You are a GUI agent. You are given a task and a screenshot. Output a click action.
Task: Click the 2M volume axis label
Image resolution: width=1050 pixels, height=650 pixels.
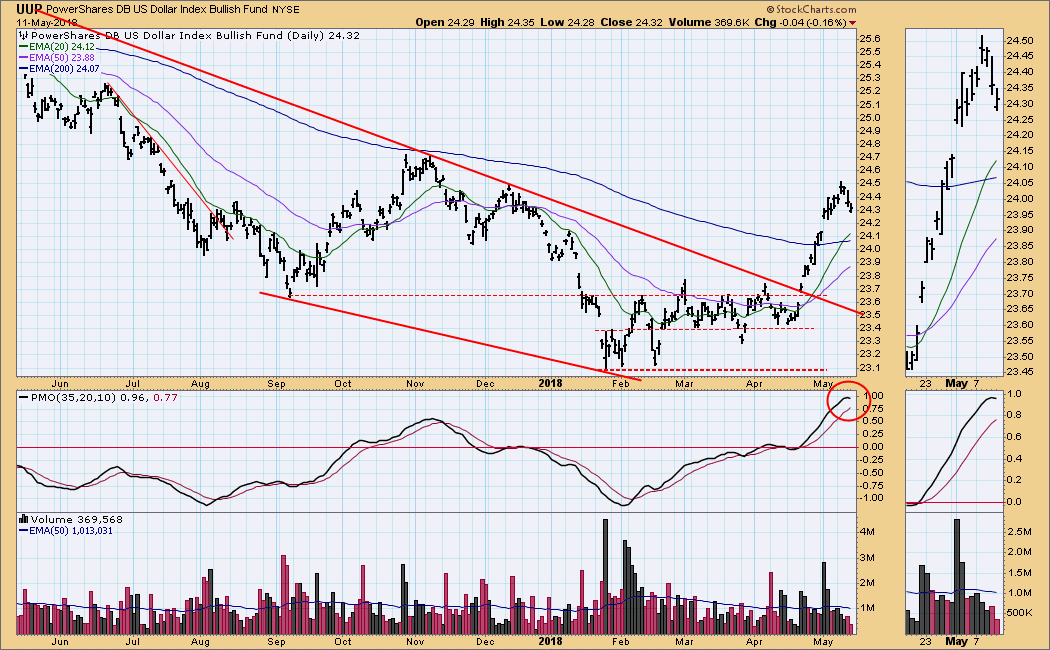tap(867, 582)
